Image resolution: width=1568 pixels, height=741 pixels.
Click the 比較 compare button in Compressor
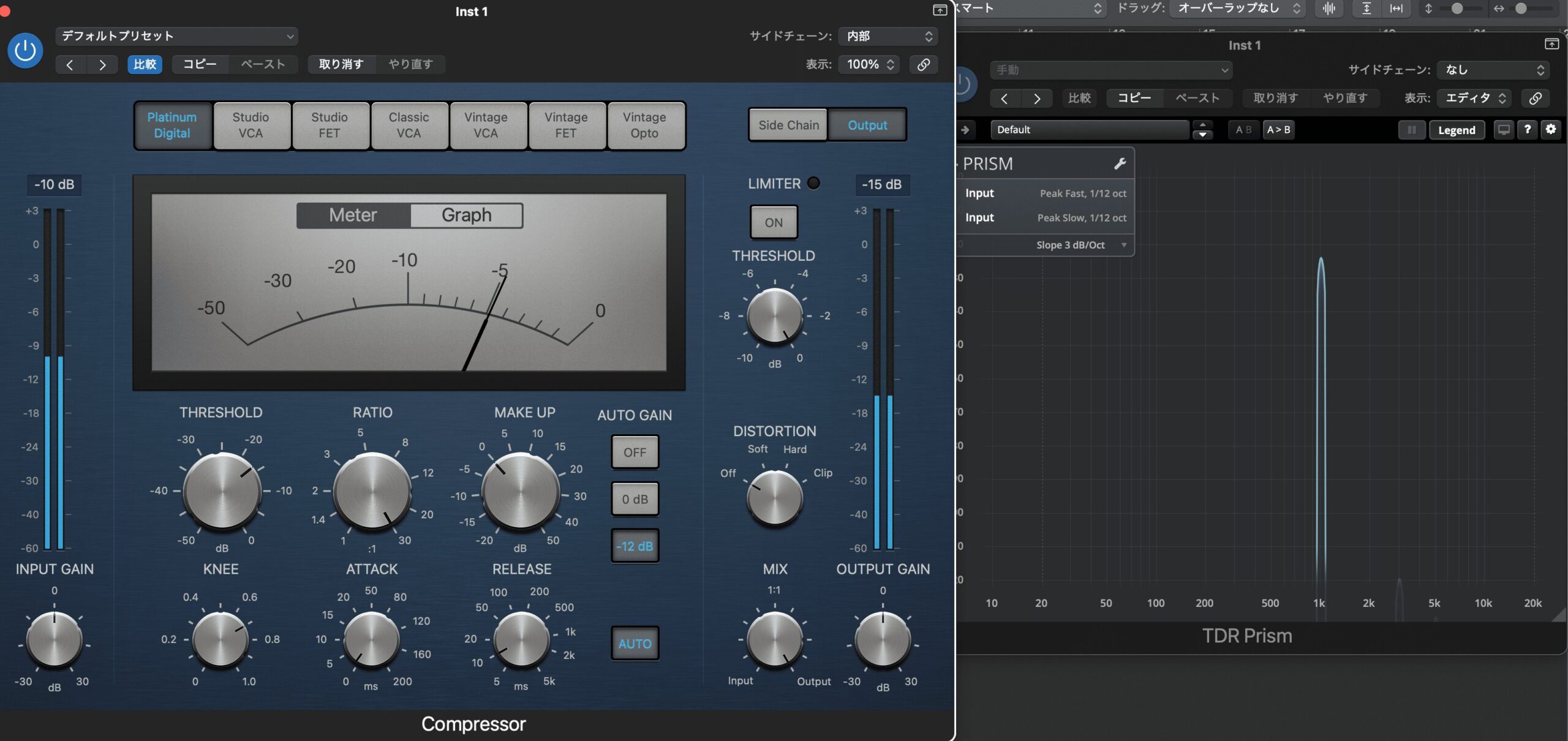pyautogui.click(x=145, y=64)
